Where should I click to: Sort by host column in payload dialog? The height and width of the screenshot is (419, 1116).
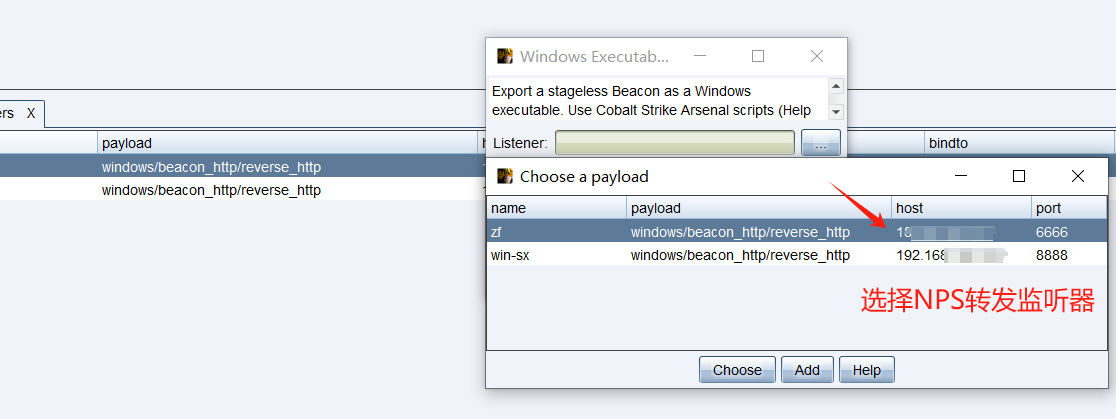[961, 208]
